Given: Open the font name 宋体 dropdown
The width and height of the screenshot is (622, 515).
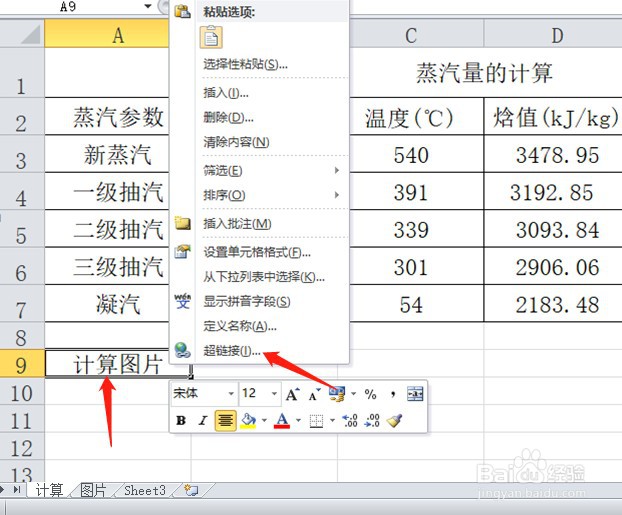Looking at the screenshot, I should coord(231,394).
